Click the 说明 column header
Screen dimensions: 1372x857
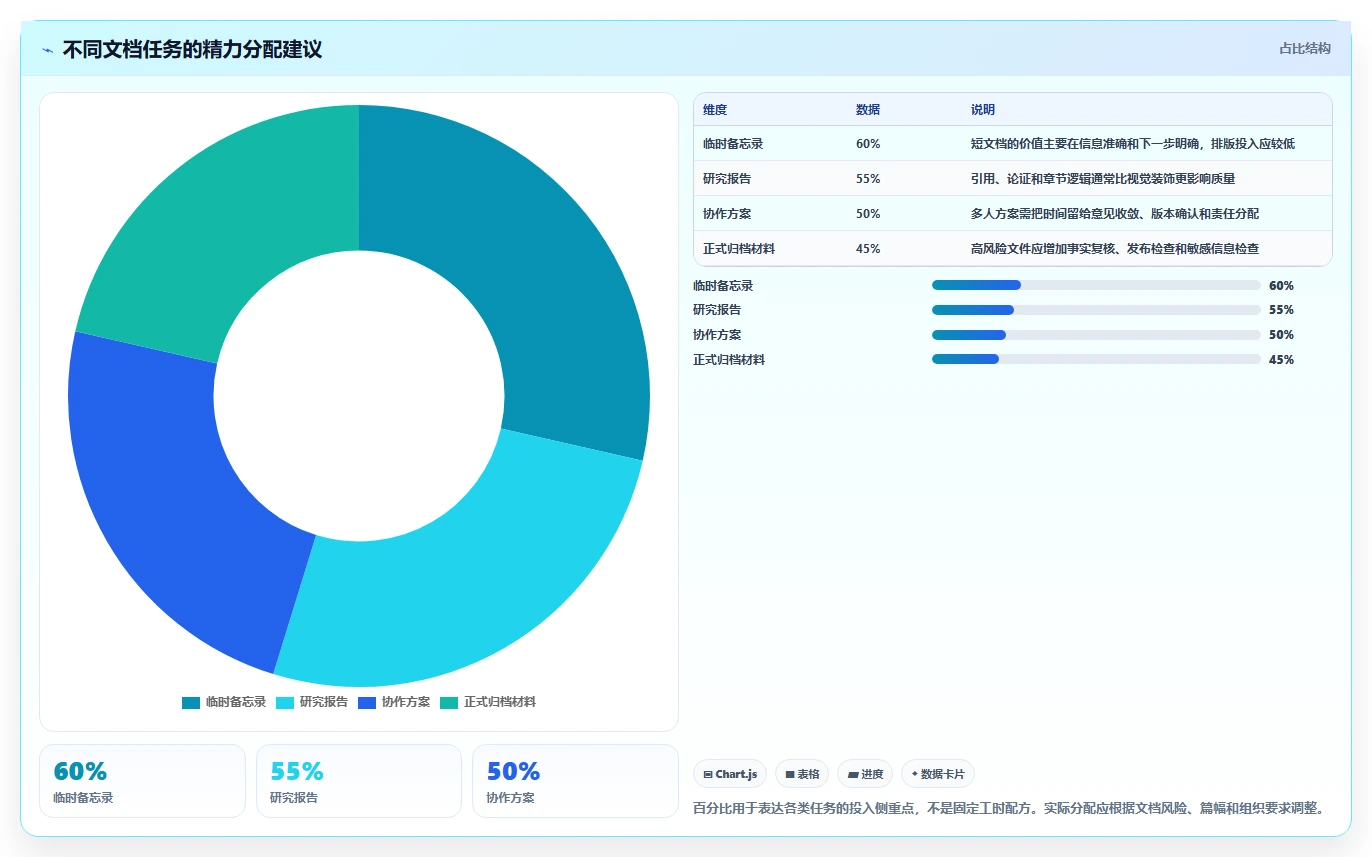(x=983, y=110)
